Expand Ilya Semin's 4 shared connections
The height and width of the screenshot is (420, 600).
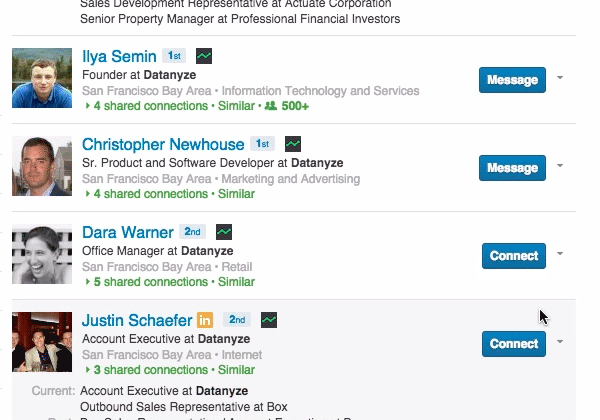(147, 106)
